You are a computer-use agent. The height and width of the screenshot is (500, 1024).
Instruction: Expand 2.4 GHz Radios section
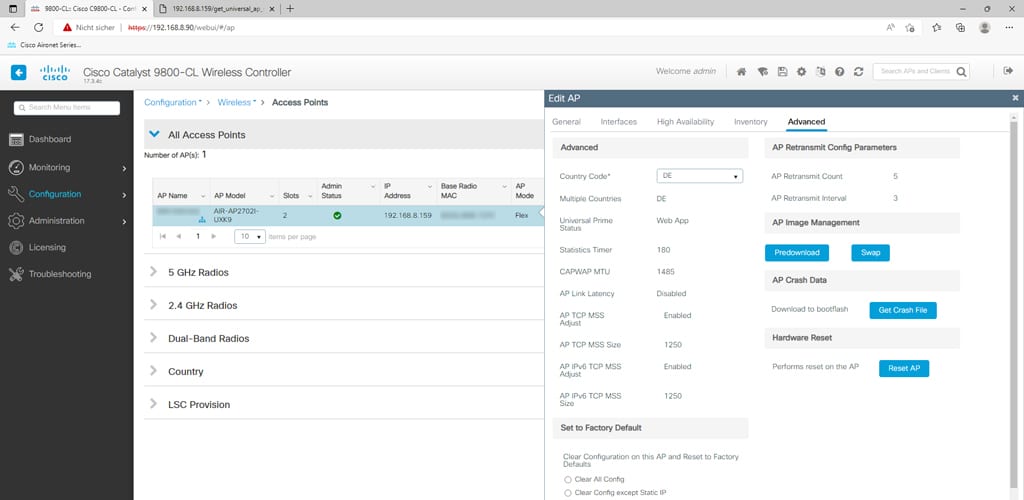(x=153, y=305)
